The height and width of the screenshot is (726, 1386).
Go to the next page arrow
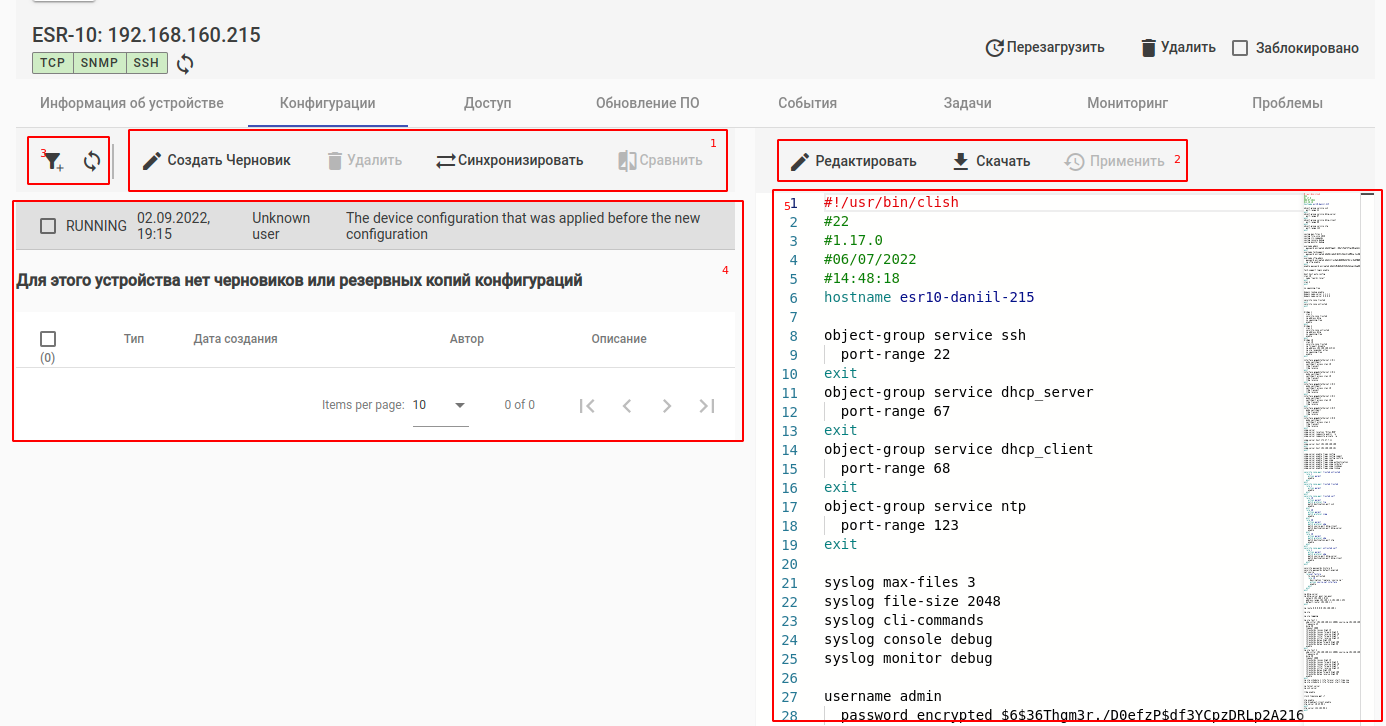(667, 405)
